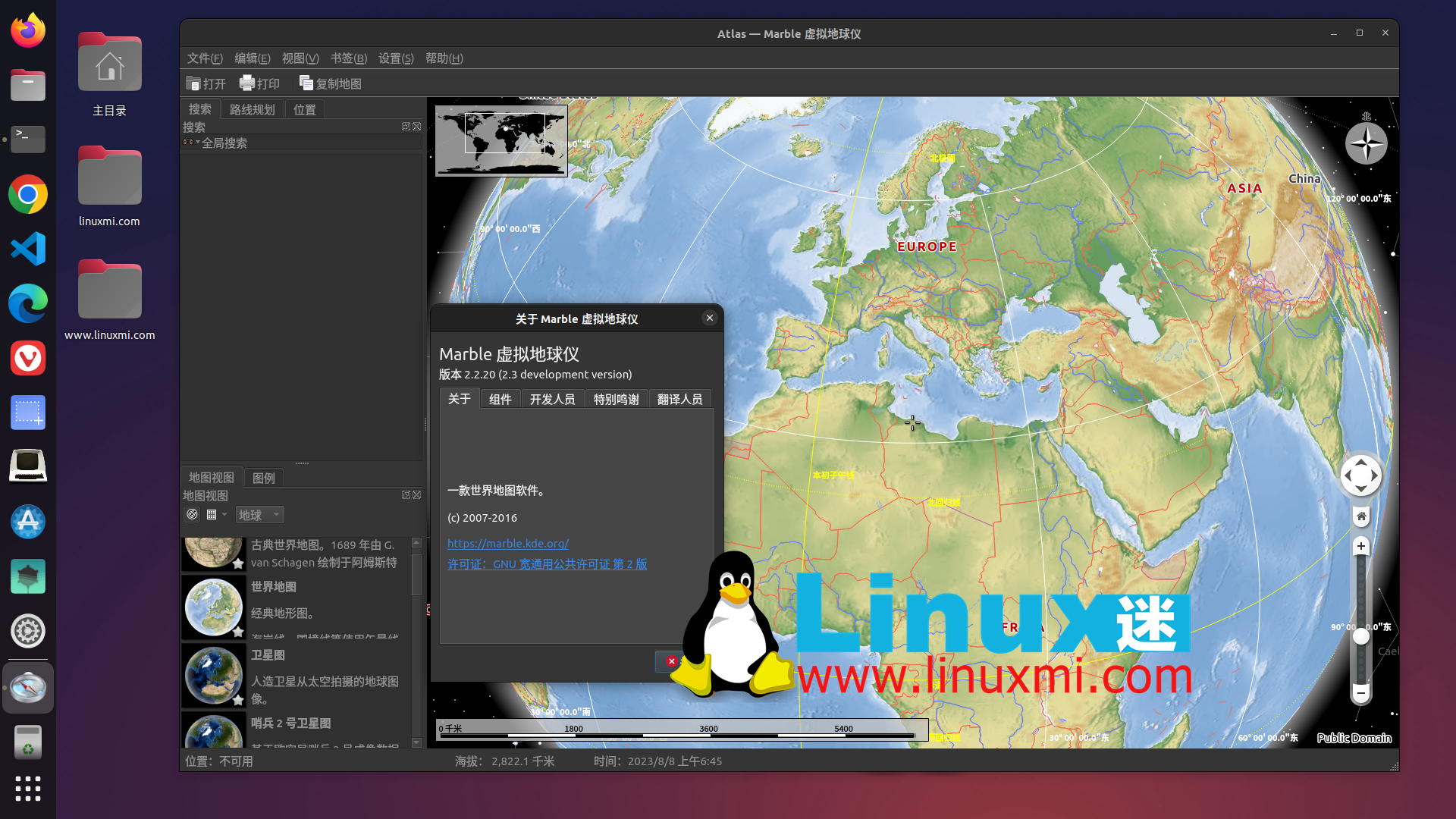Open Vivaldi browser from the dock
The width and height of the screenshot is (1456, 819).
(x=28, y=358)
